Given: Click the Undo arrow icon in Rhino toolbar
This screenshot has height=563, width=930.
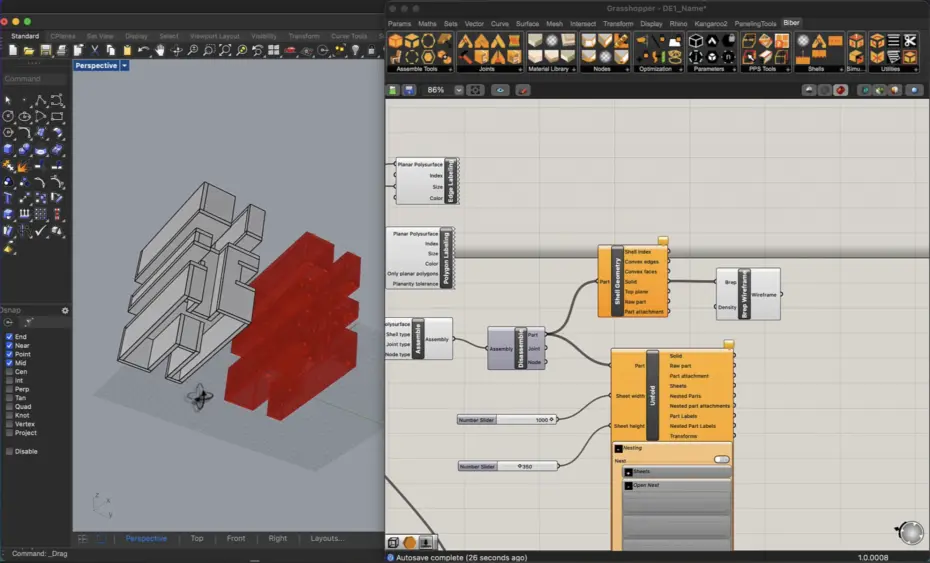Looking at the screenshot, I should click(x=143, y=51).
